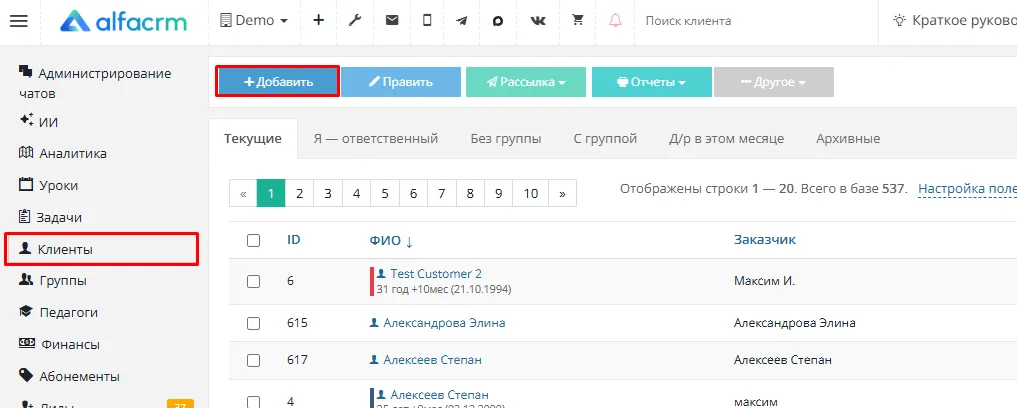Switch to Я — ответственный tab
Screen dimensions: 1017x408
point(376,139)
